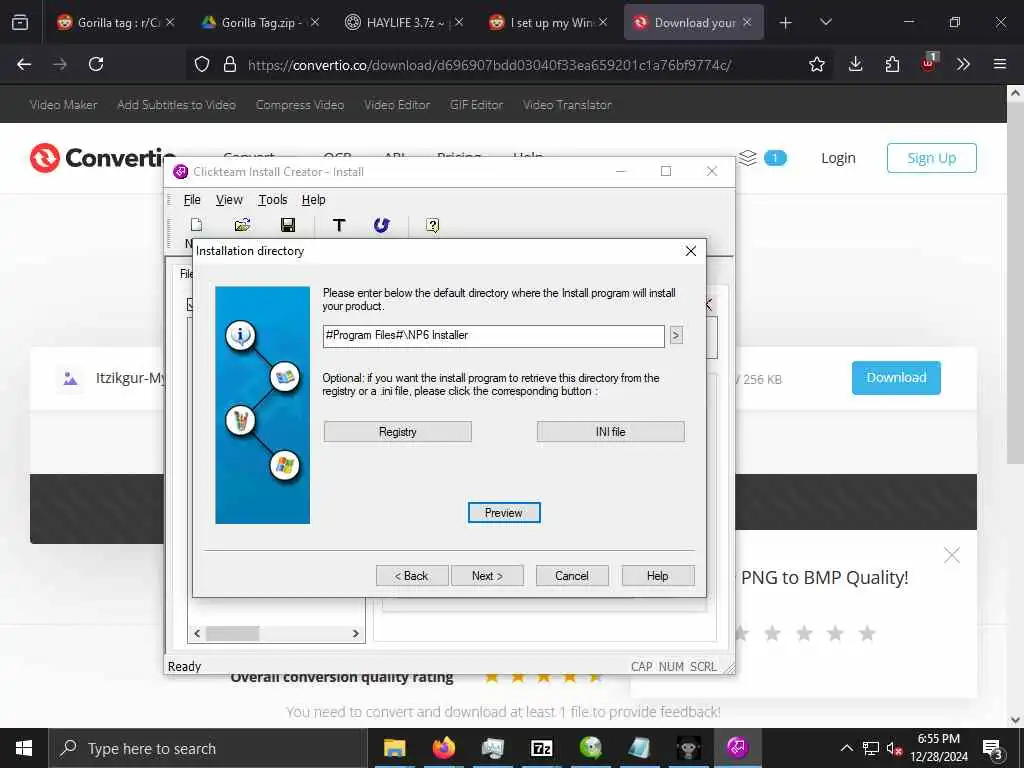Dismiss the PNG to BMP Quality popup

coord(952,556)
